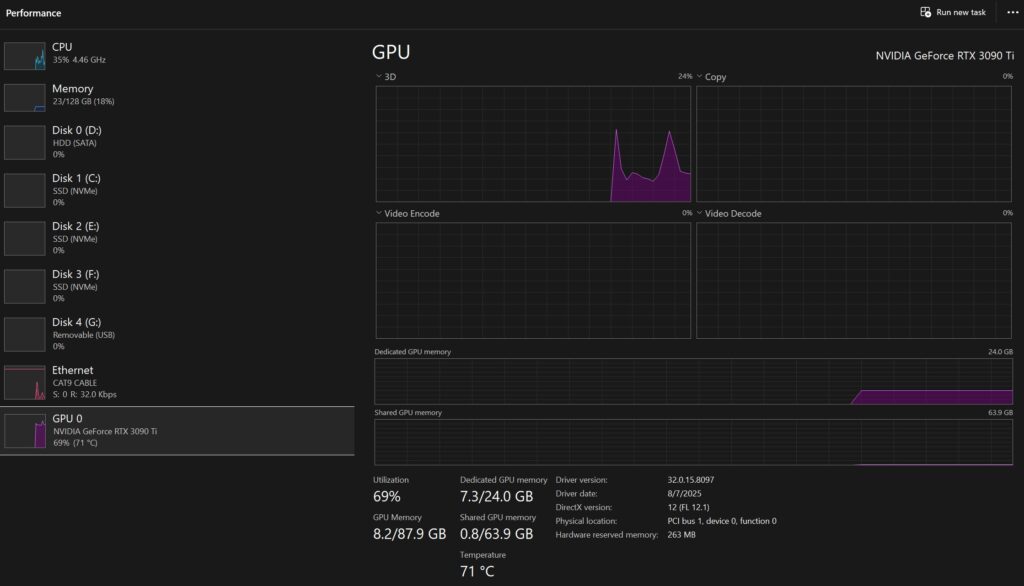The height and width of the screenshot is (586, 1024).
Task: Click the Shared GPU memory graph
Action: point(693,442)
